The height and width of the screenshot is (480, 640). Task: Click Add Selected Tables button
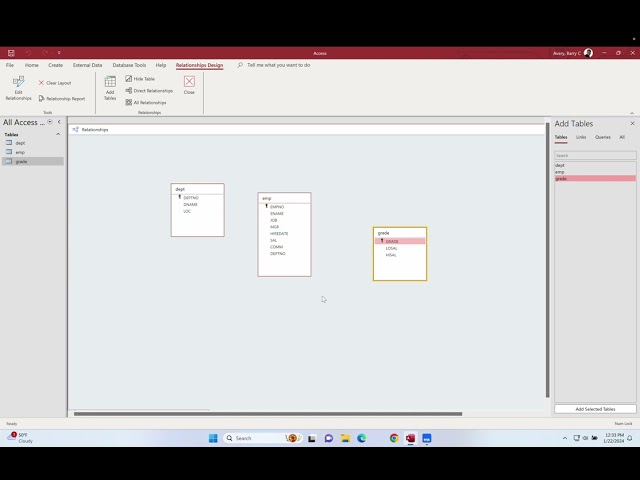pyautogui.click(x=595, y=409)
